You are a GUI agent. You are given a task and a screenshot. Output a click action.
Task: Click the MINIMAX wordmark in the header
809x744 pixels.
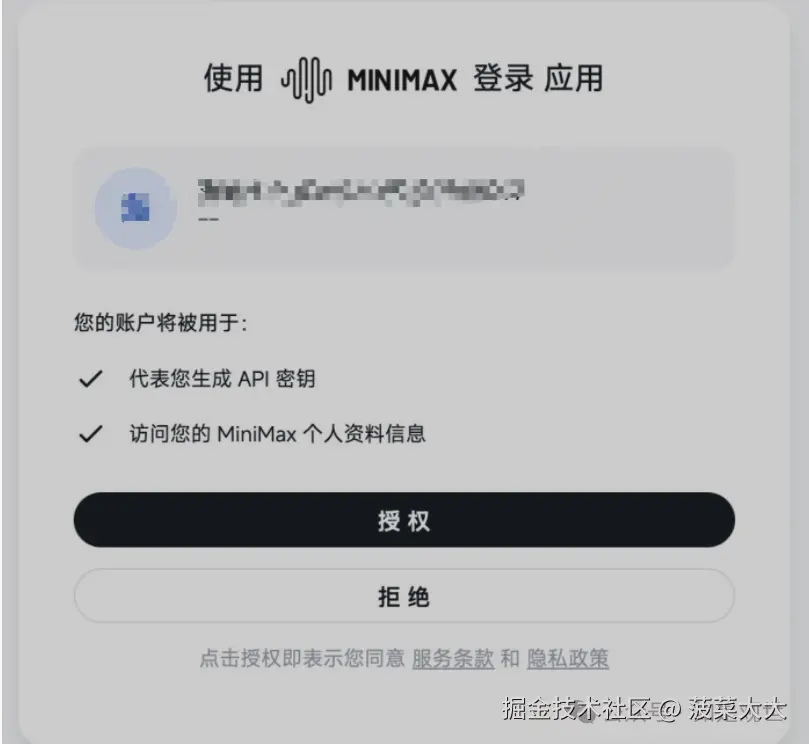tap(402, 80)
